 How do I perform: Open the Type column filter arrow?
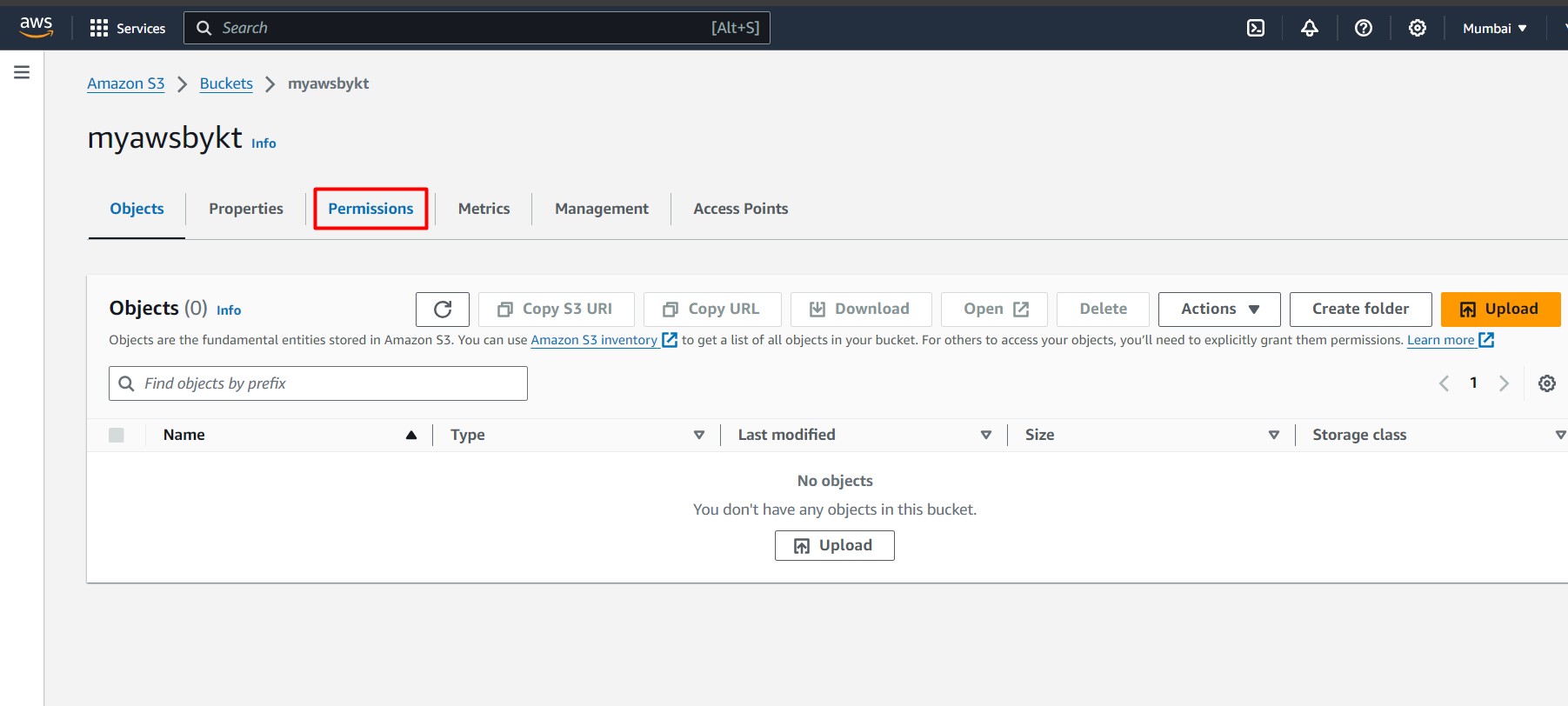click(699, 435)
